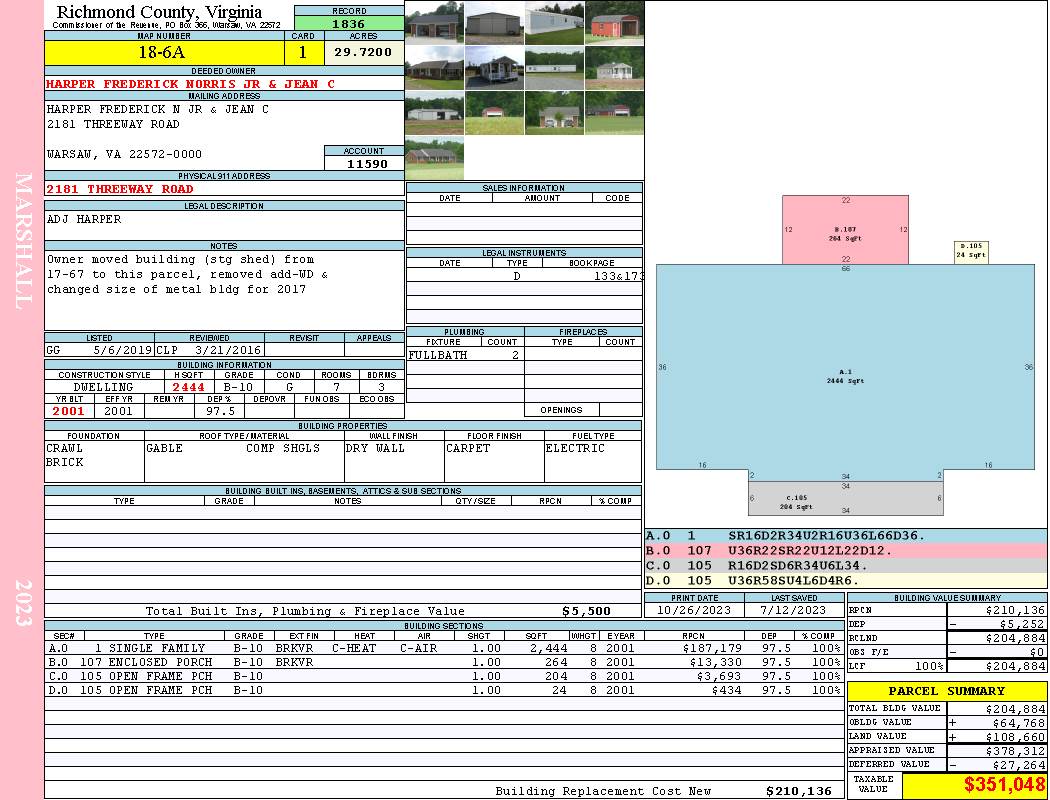Click Richmond County, Virginia title

click(x=159, y=11)
